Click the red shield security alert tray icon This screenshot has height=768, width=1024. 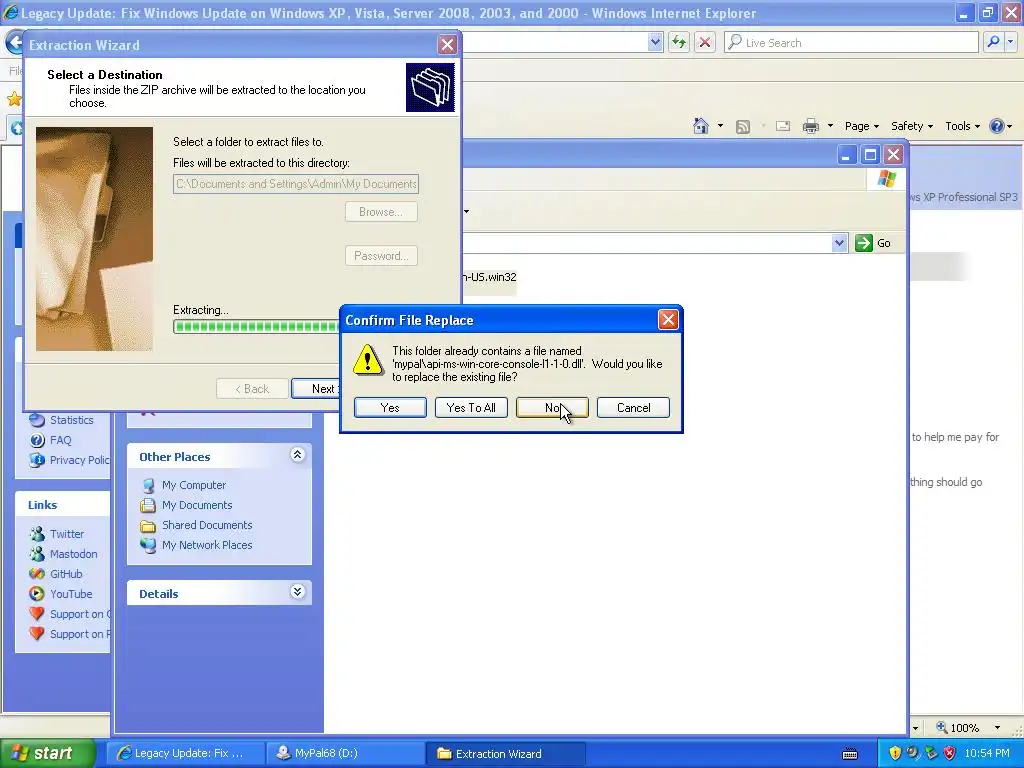pos(950,753)
